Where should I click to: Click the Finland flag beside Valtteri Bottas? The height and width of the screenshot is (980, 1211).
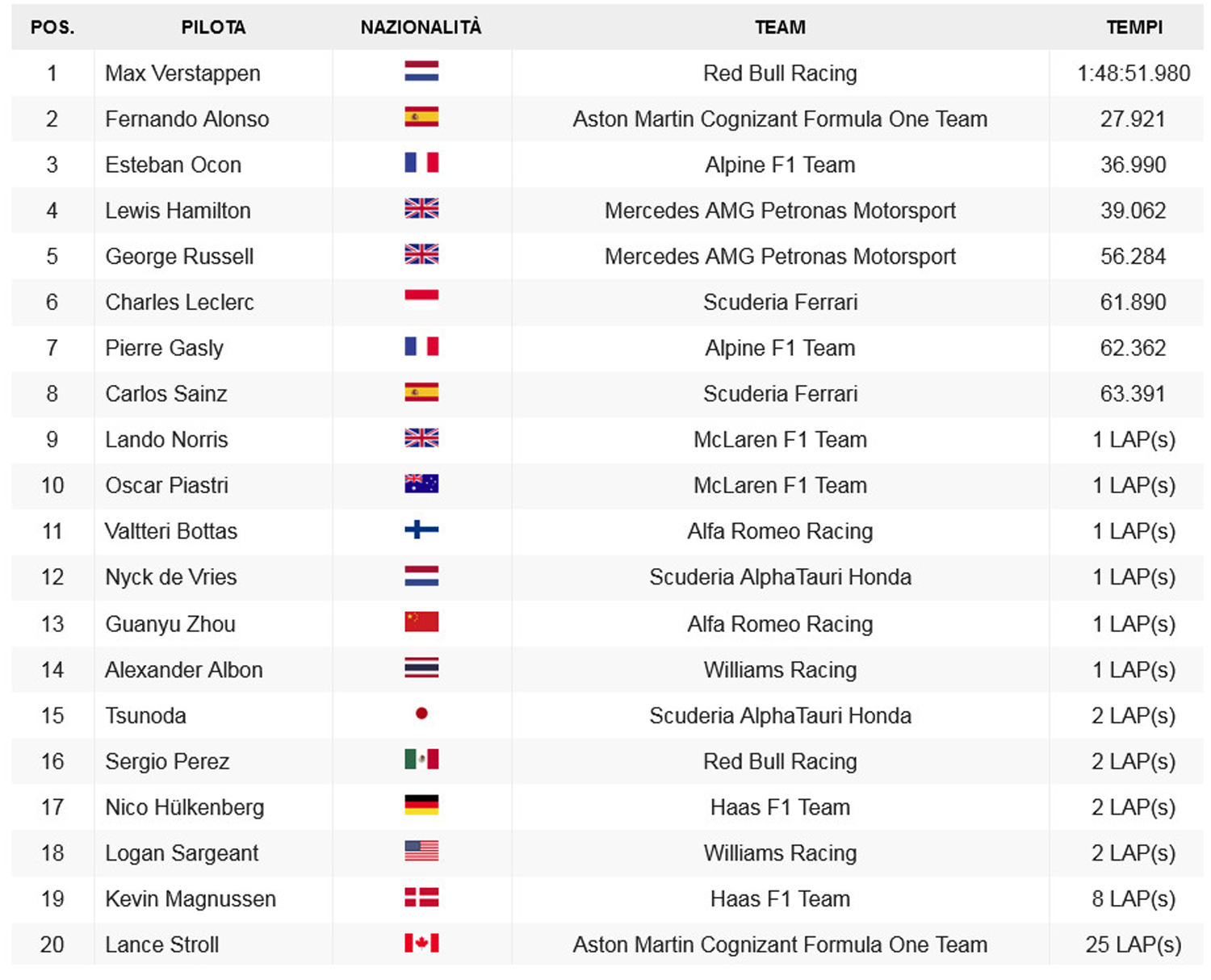pyautogui.click(x=421, y=530)
